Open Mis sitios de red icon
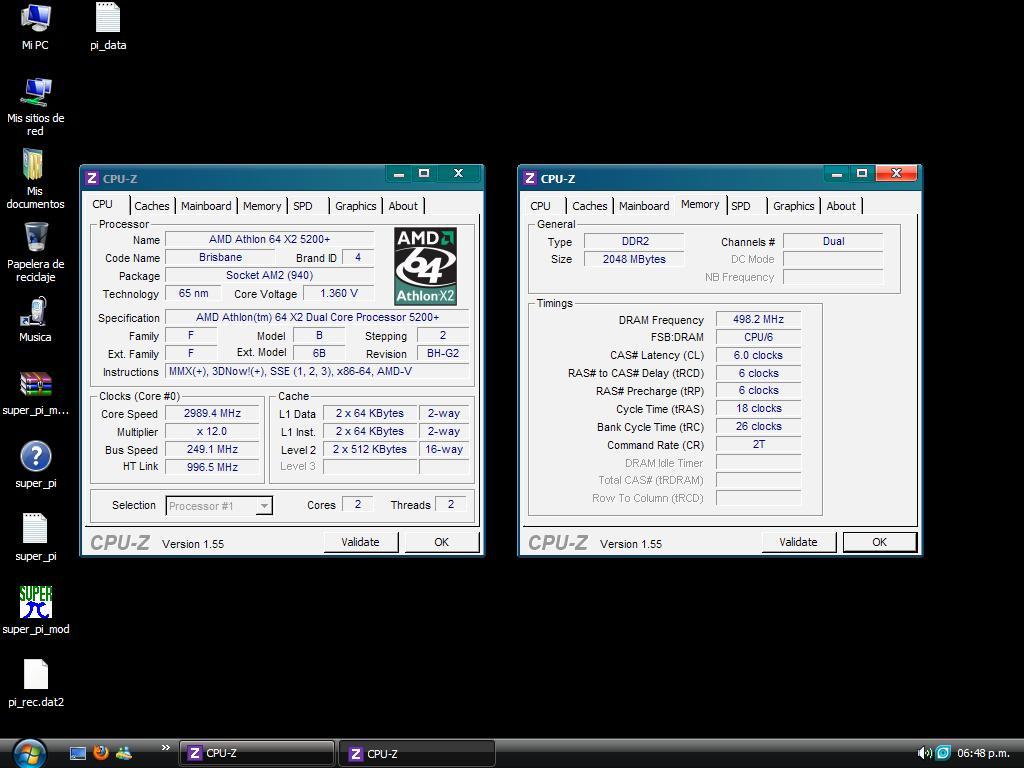The image size is (1024, 768). (x=35, y=92)
